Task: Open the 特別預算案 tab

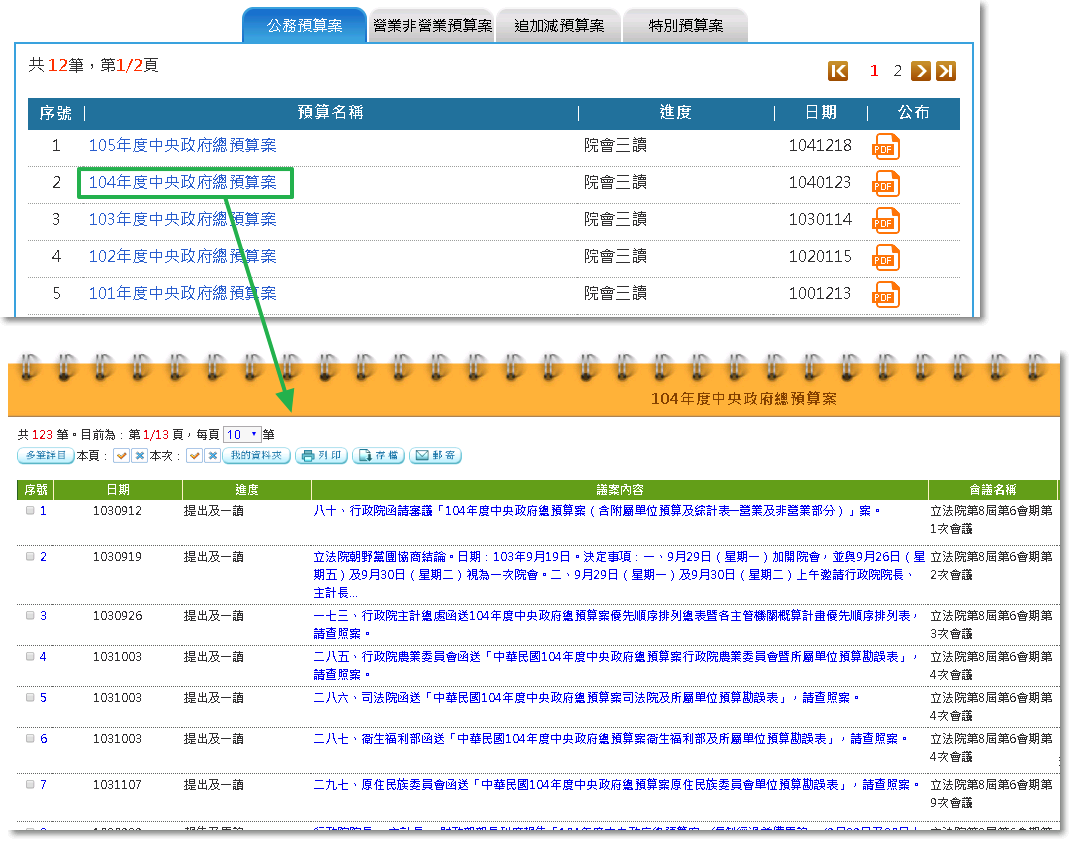Action: tap(685, 26)
